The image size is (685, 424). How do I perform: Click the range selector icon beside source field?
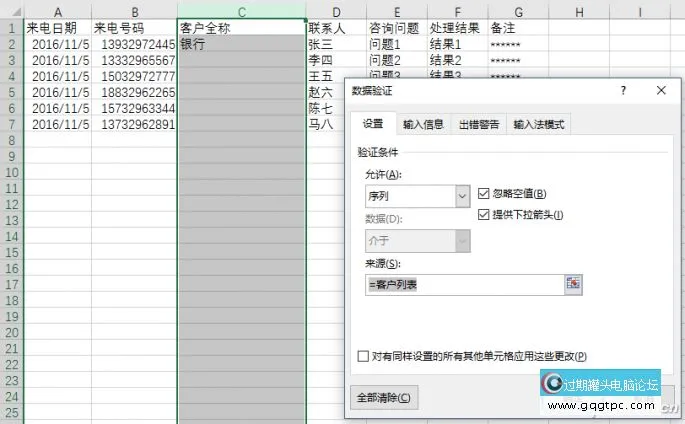point(573,283)
